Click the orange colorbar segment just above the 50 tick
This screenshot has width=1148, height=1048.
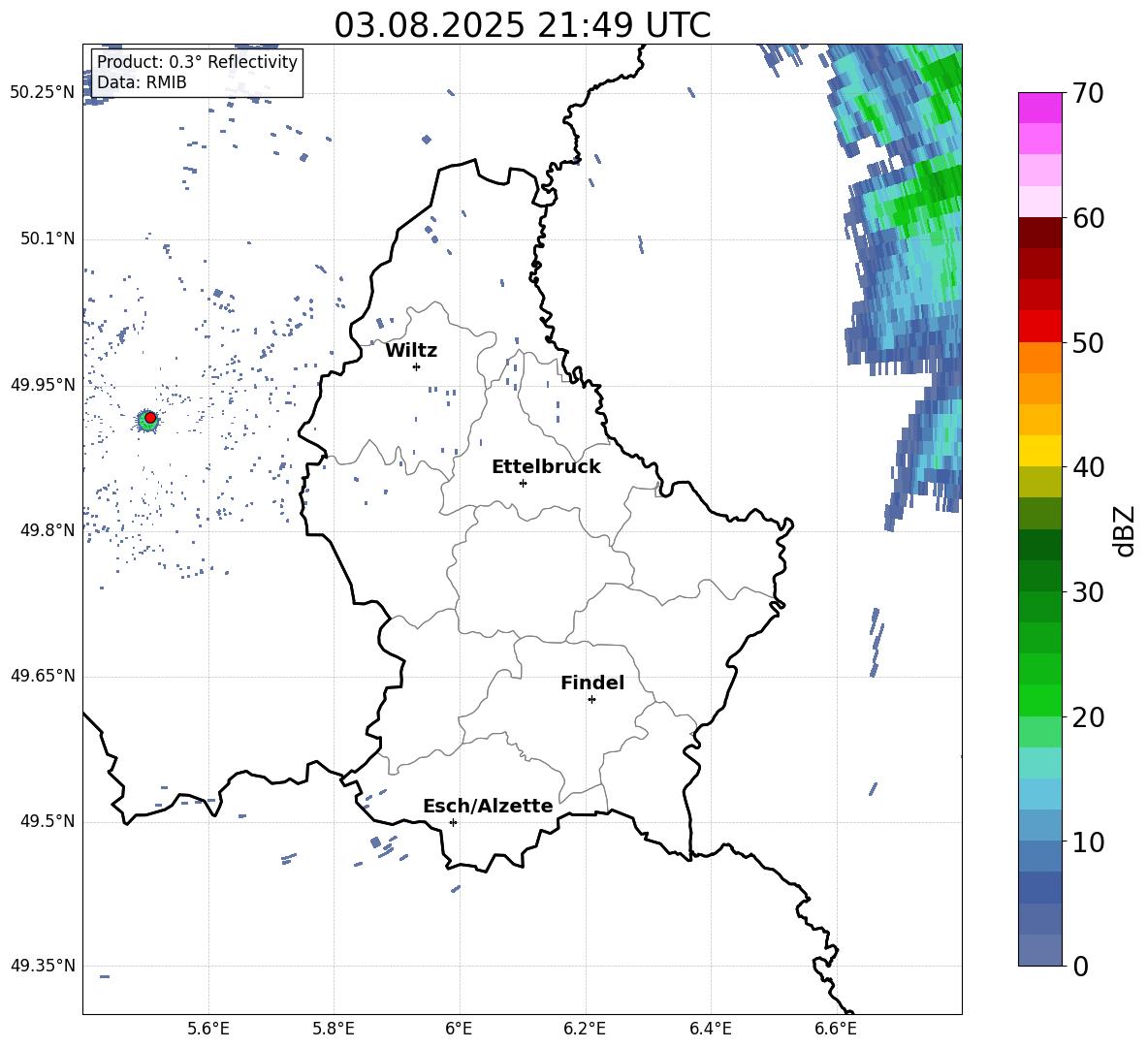(x=1039, y=357)
